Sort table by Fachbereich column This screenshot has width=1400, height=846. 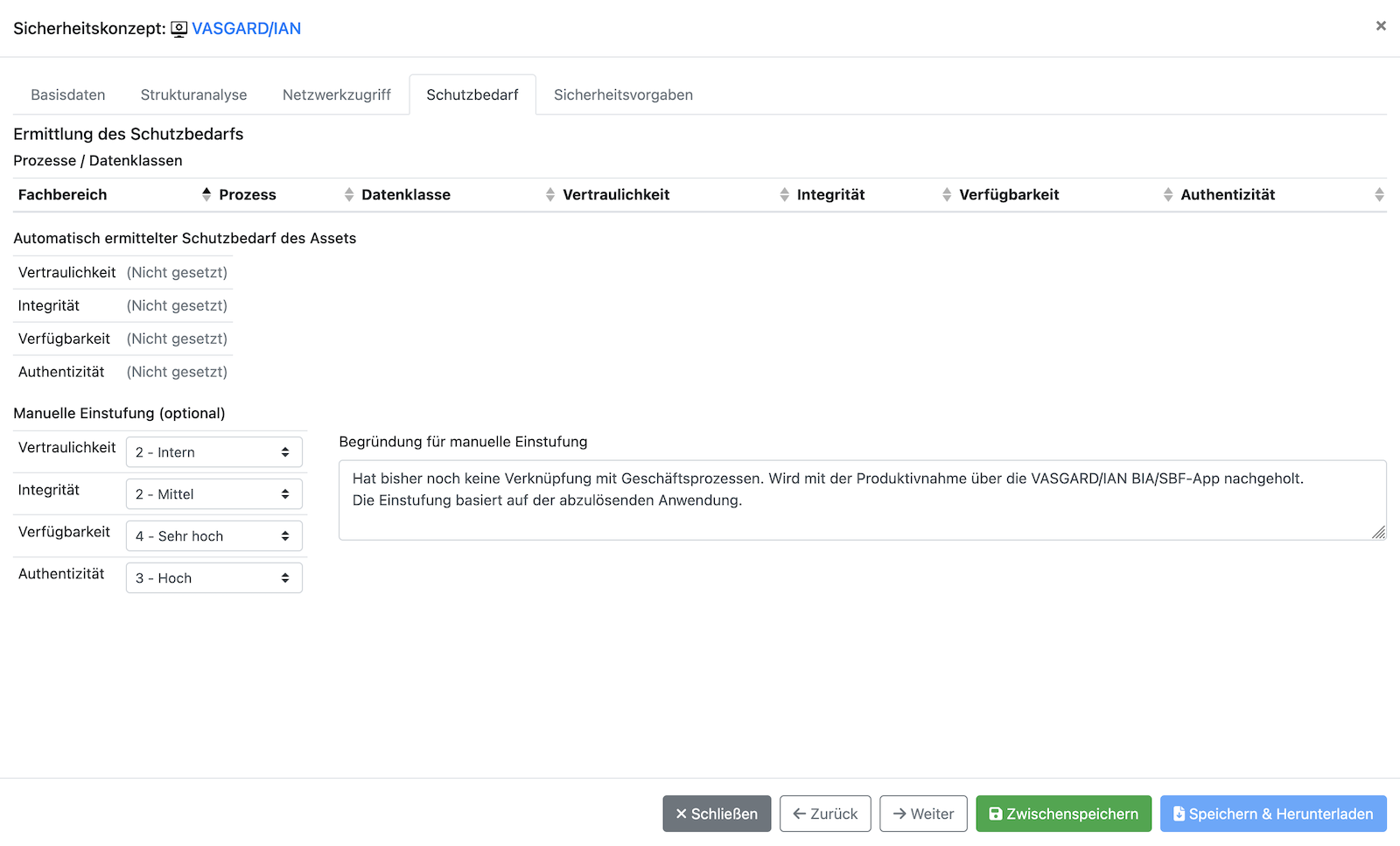pos(62,195)
